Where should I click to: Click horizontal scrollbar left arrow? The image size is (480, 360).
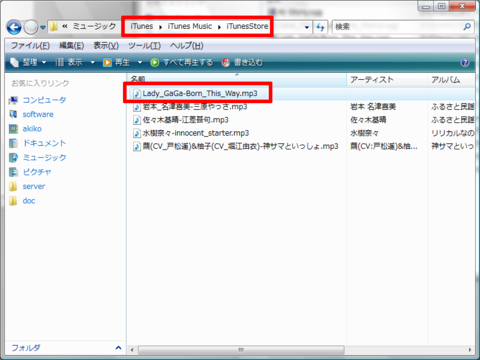click(132, 350)
